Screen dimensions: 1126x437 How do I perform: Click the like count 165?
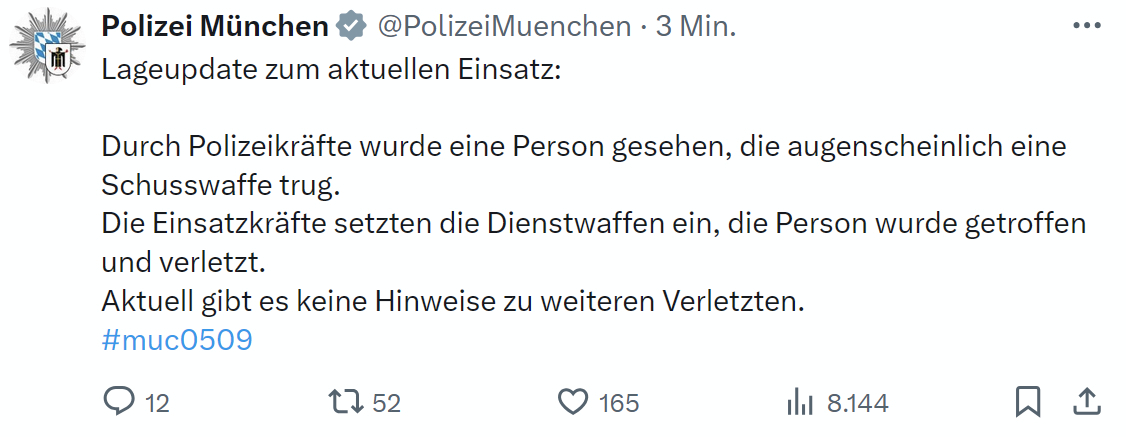pos(619,403)
